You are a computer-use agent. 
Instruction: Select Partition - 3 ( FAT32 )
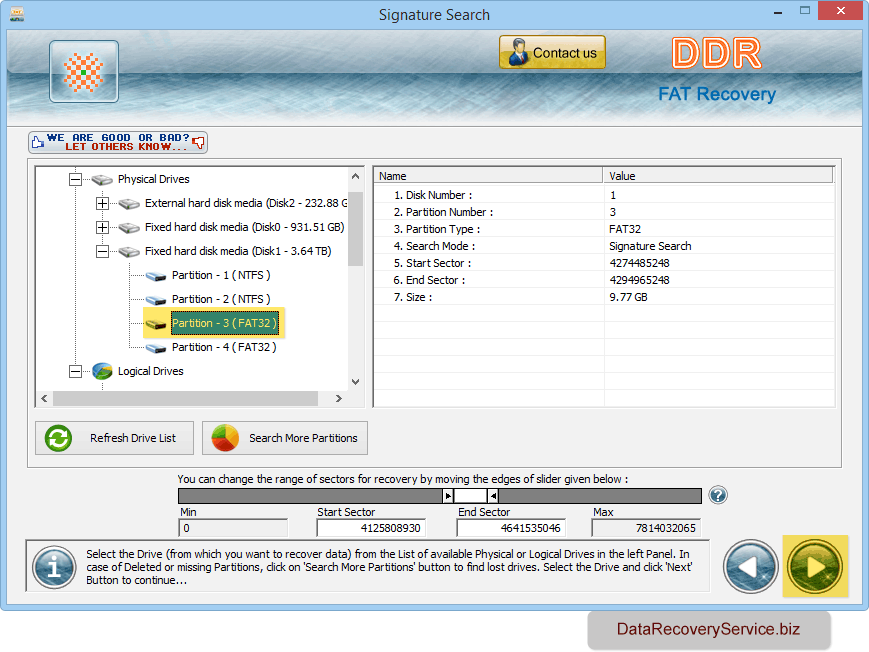click(224, 323)
